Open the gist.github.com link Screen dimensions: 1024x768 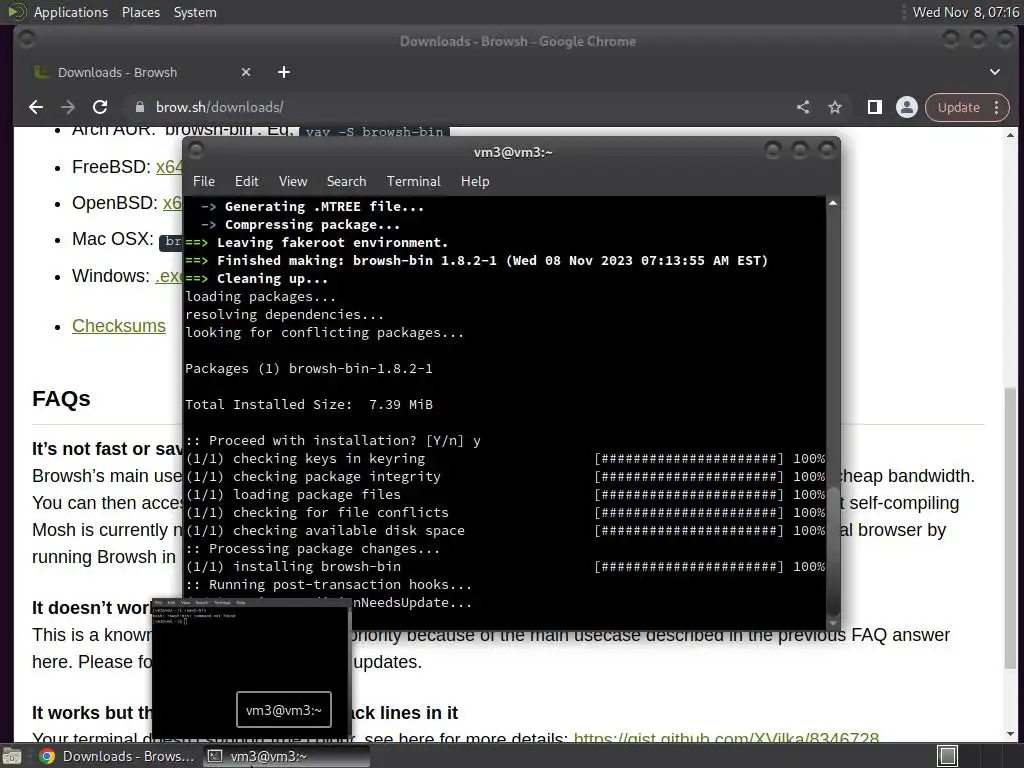726,737
